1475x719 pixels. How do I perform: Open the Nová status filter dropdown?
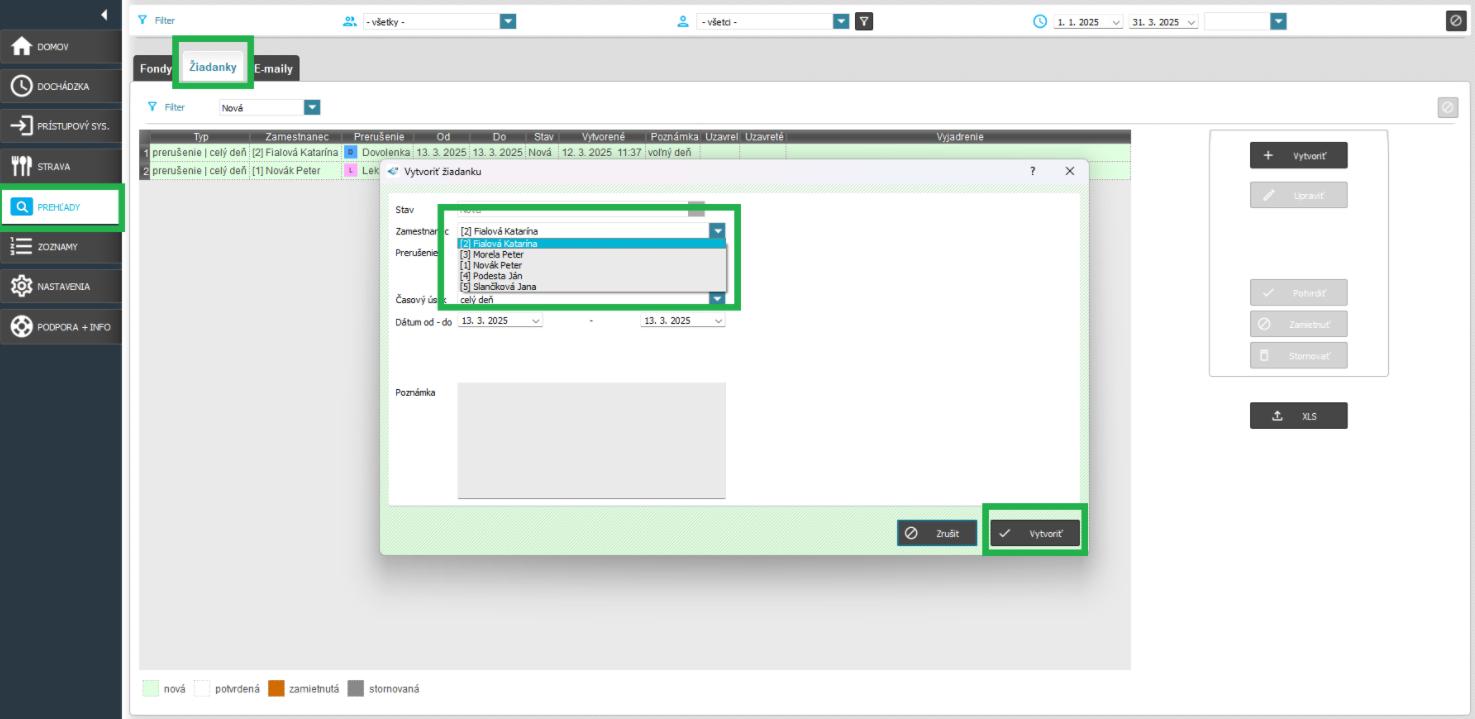pyautogui.click(x=312, y=107)
